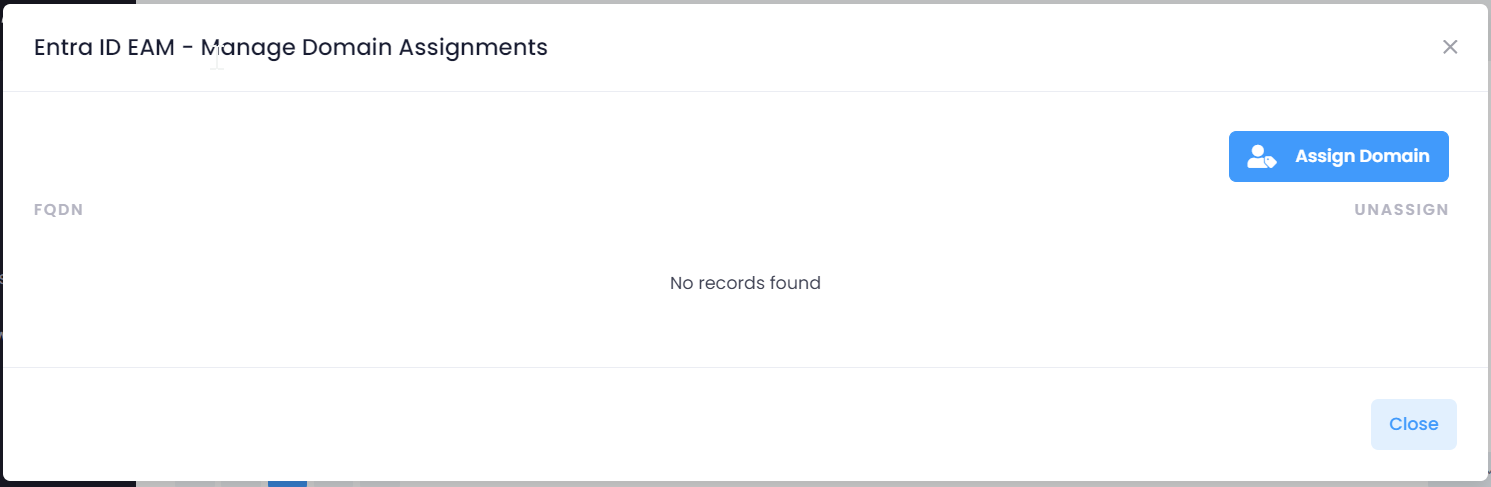Click the user-tag icon inside Assign Domain
The height and width of the screenshot is (487, 1491).
coord(1261,157)
